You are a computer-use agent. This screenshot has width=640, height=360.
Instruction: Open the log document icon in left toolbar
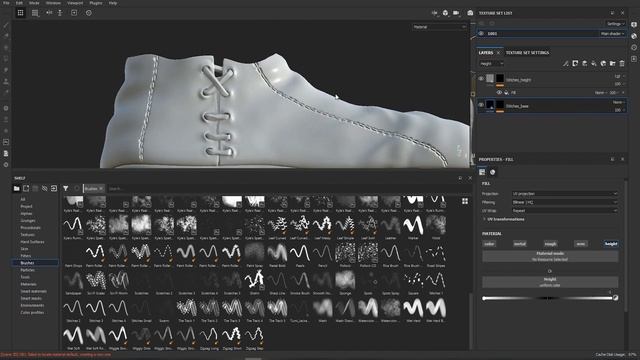6,153
